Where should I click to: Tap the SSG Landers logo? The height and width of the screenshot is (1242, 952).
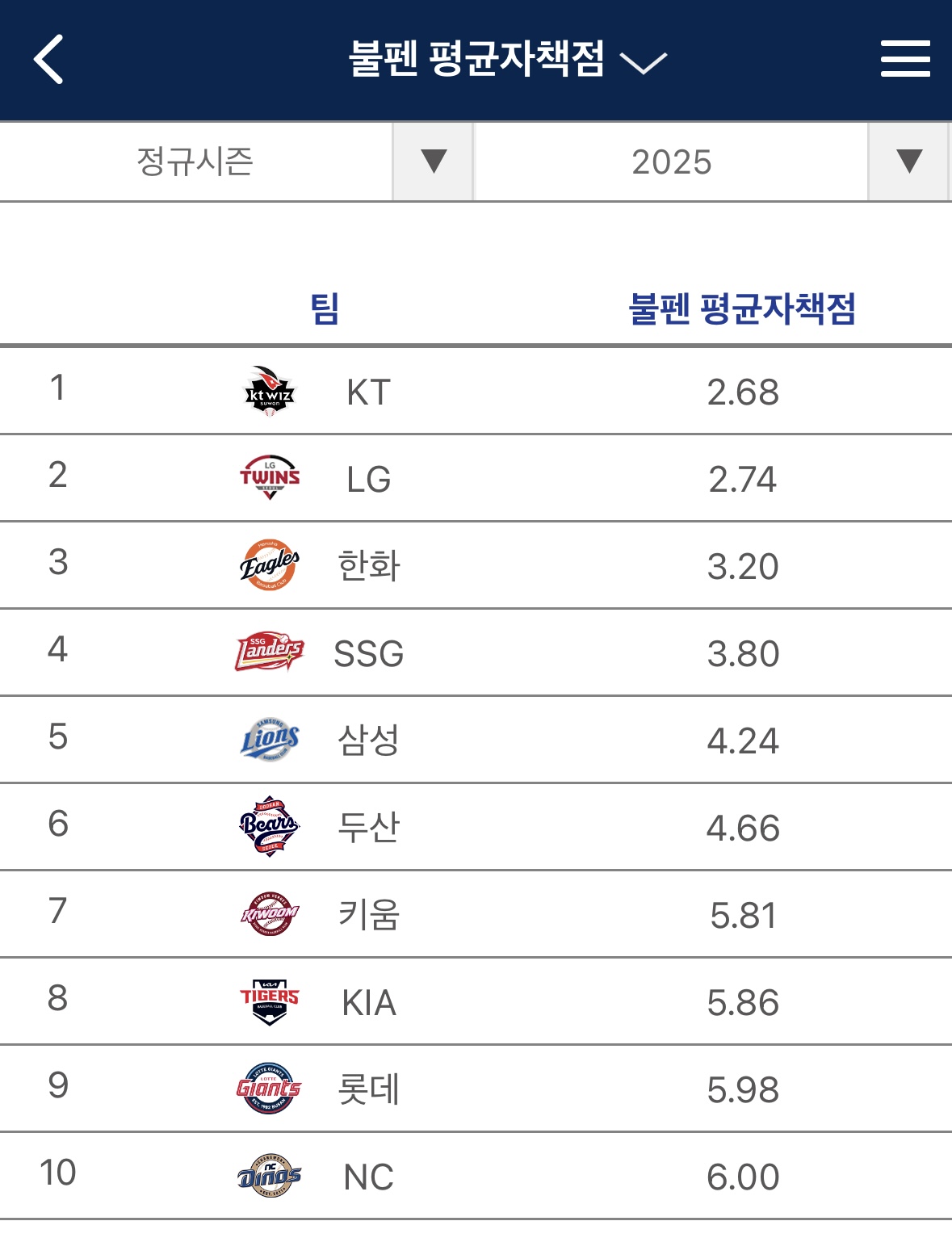click(270, 652)
